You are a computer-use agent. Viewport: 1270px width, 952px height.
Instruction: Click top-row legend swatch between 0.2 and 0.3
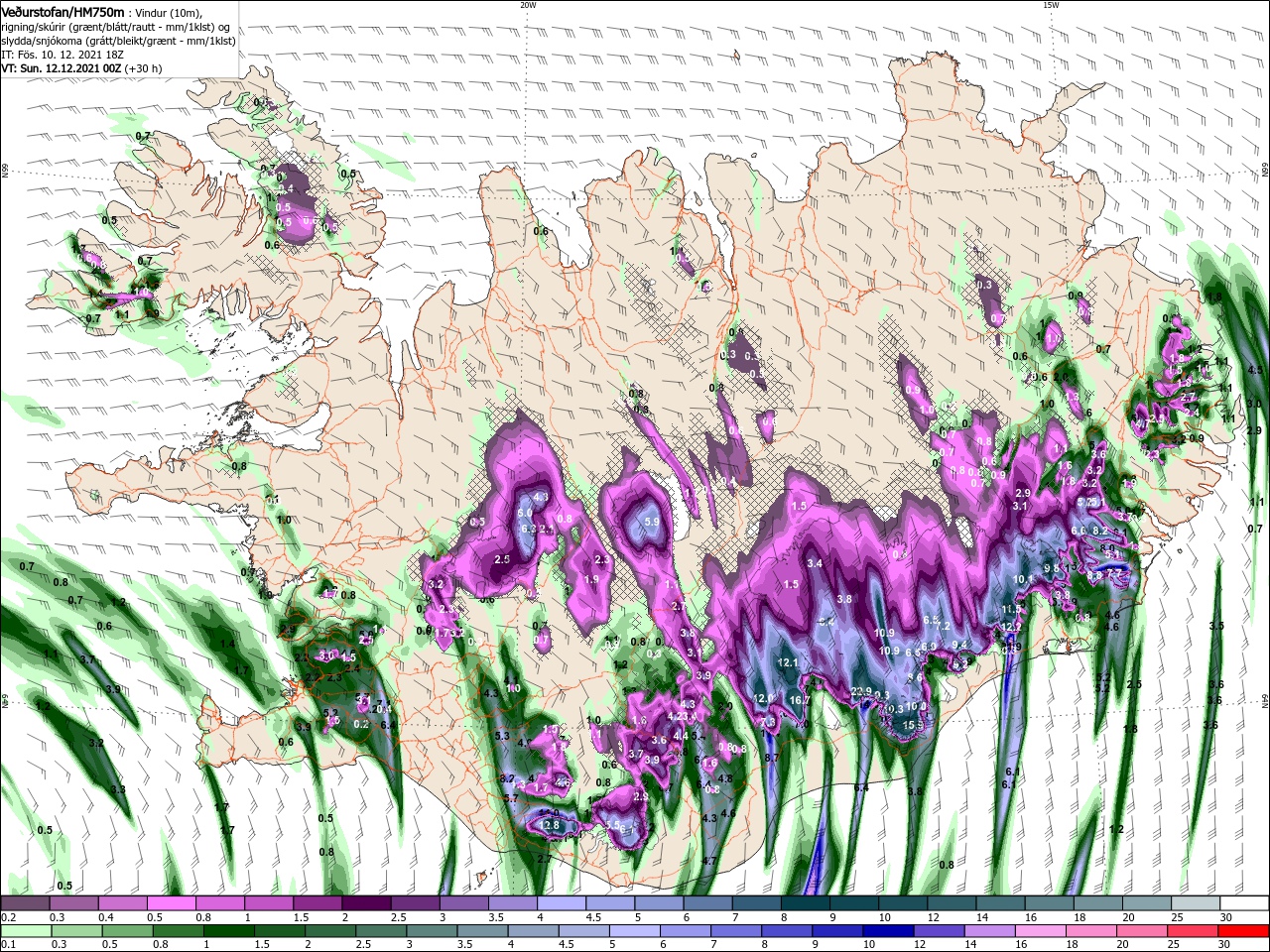[26, 903]
